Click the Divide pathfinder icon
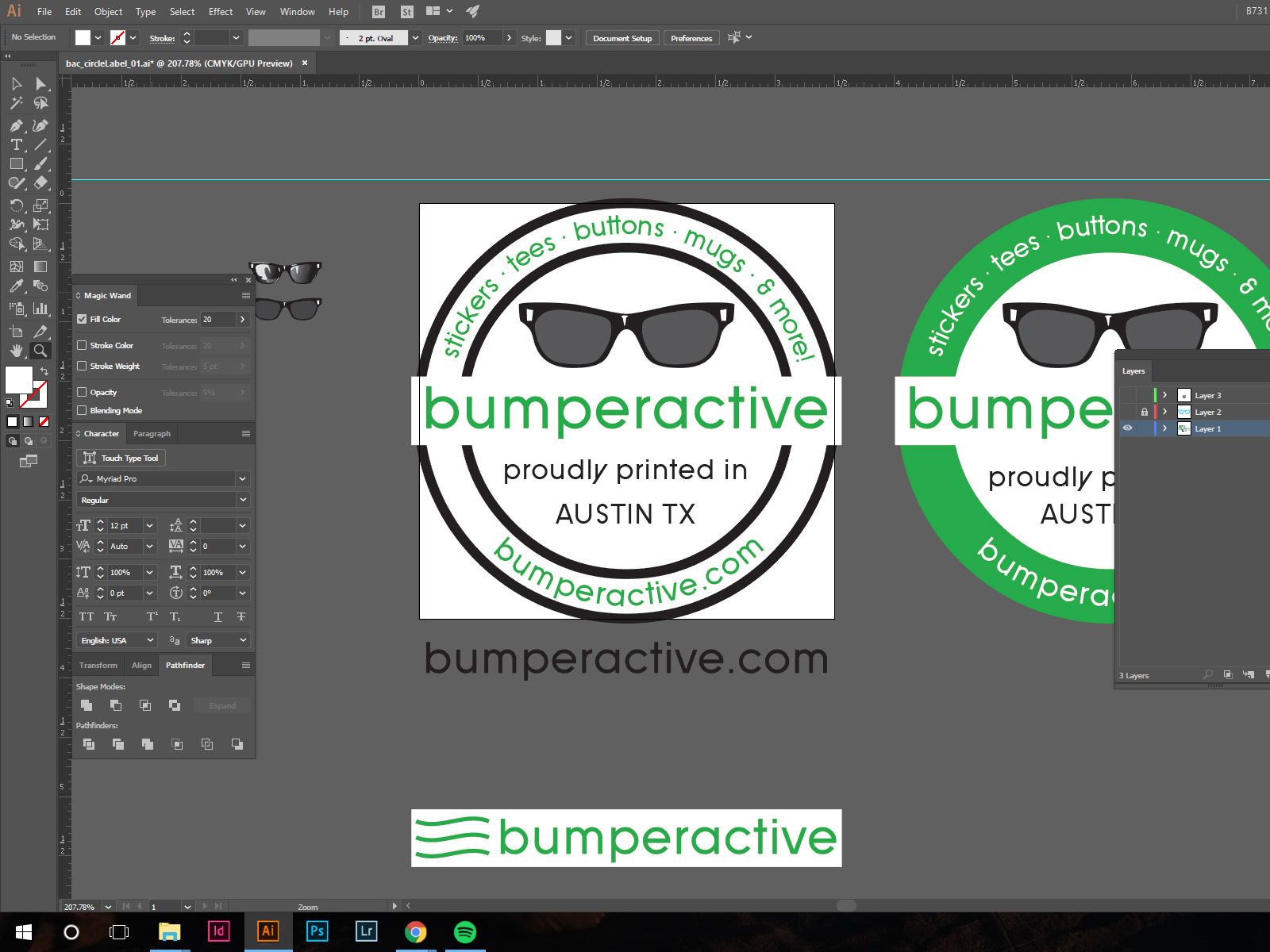1270x952 pixels. 89,744
